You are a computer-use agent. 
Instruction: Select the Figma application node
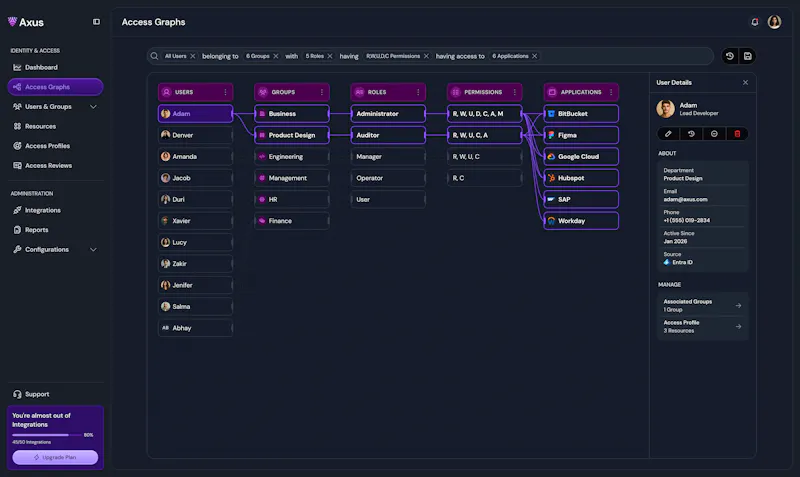tap(581, 135)
